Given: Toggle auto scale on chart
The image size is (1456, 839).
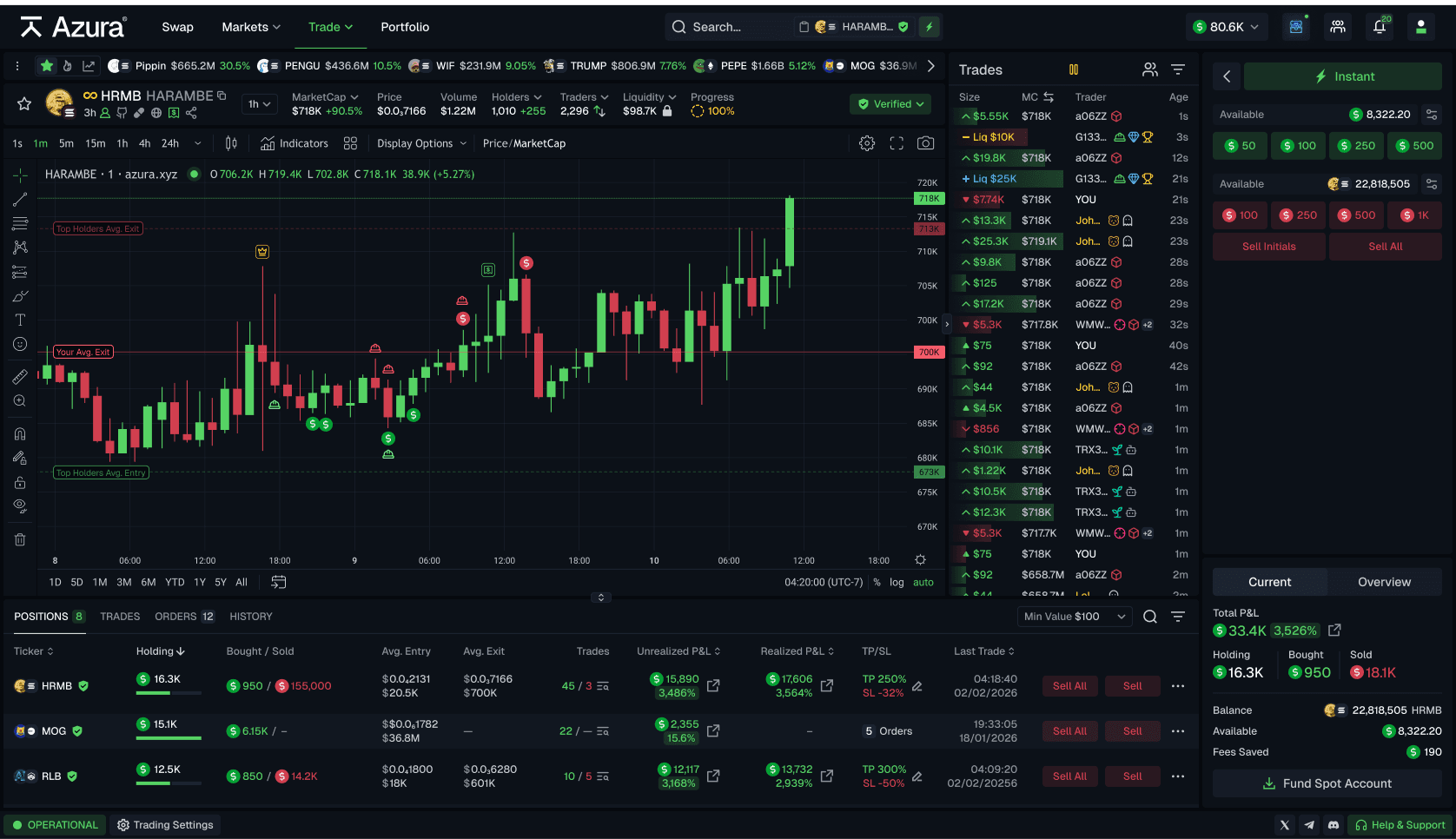Looking at the screenshot, I should point(923,583).
